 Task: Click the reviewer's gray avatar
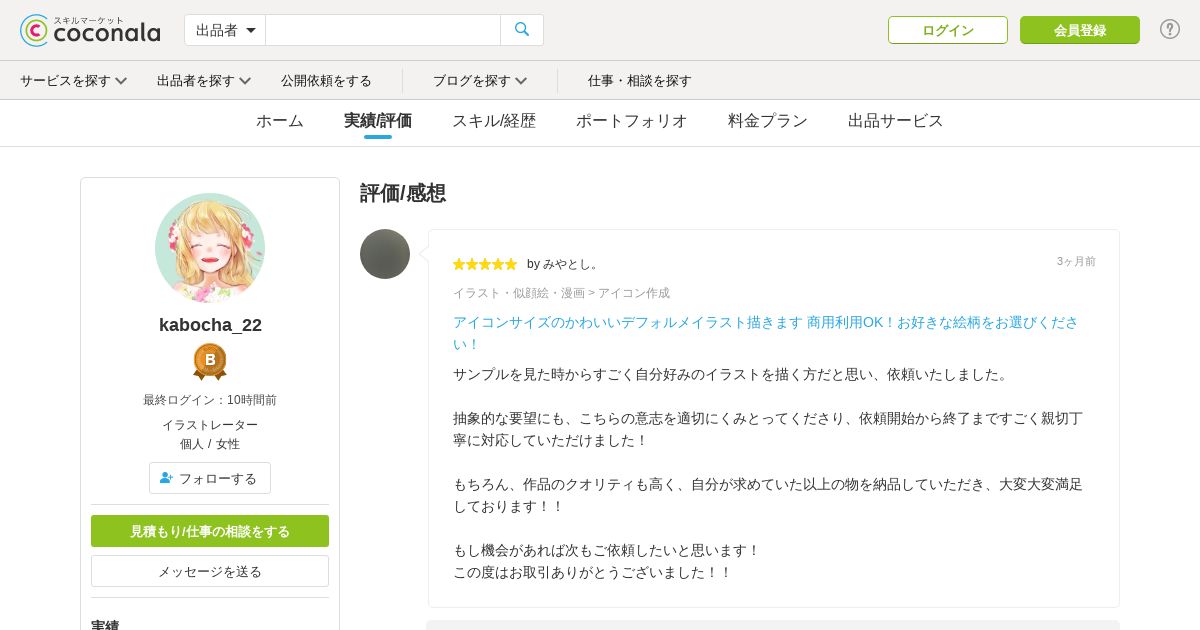(385, 254)
